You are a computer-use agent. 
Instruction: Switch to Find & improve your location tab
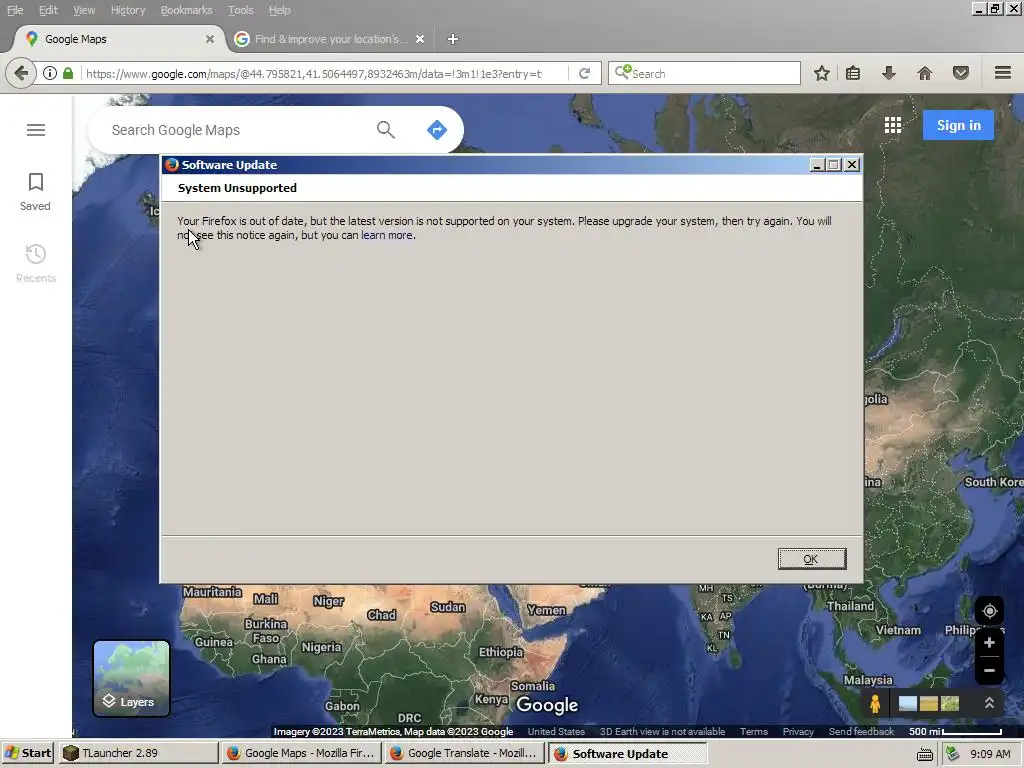[x=330, y=39]
